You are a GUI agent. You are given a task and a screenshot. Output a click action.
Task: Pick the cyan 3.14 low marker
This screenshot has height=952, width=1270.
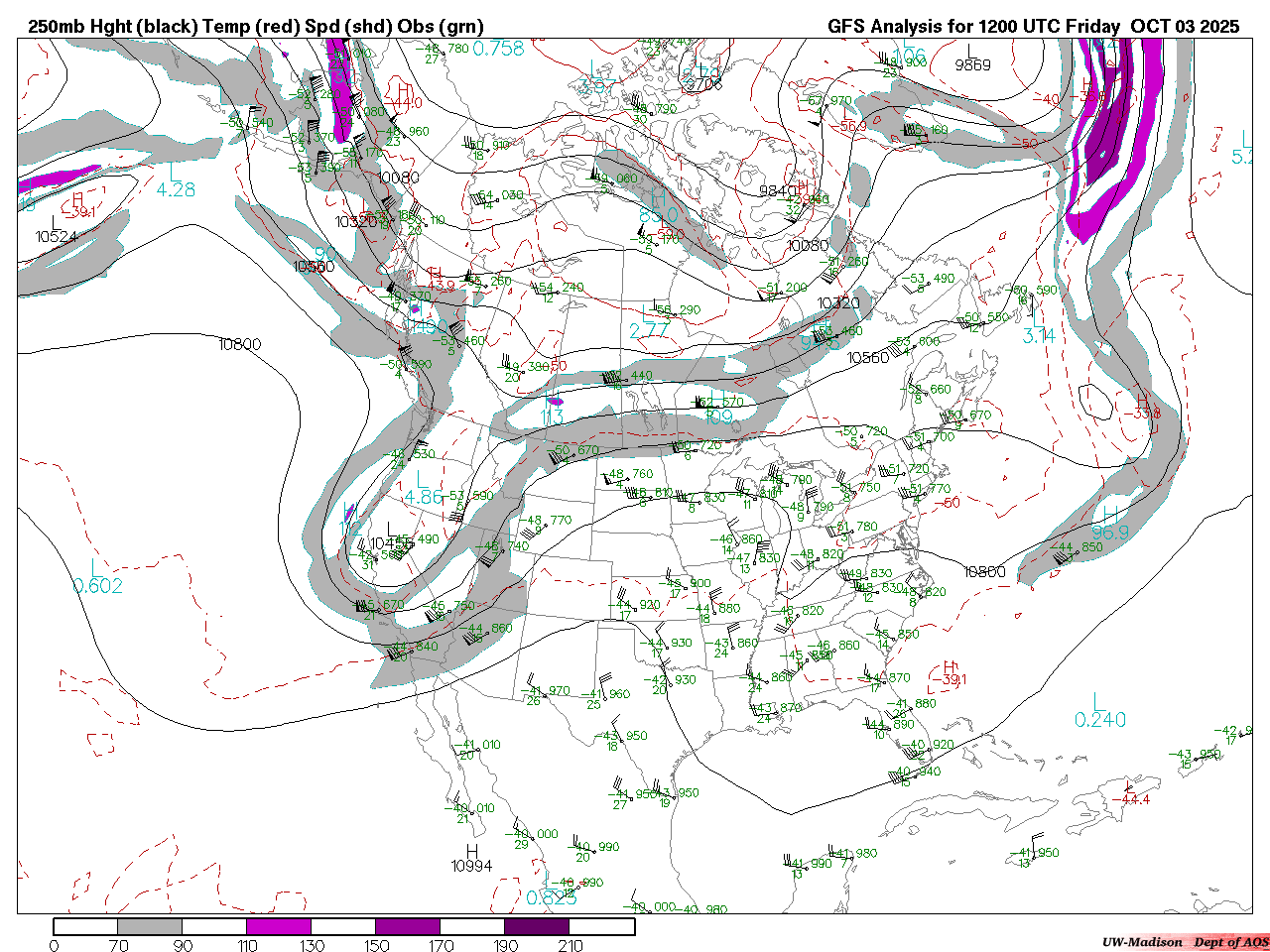pos(1039,336)
